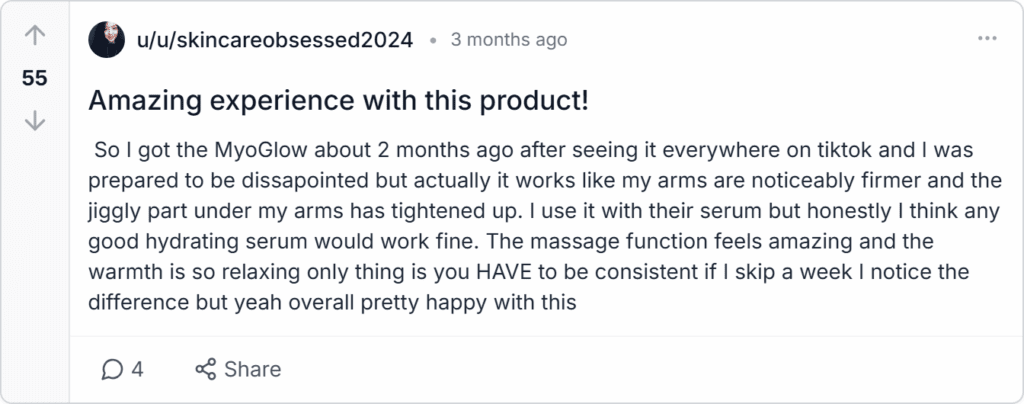The image size is (1024, 404).
Task: Click the "3 months ago" timestamp
Action: [509, 40]
